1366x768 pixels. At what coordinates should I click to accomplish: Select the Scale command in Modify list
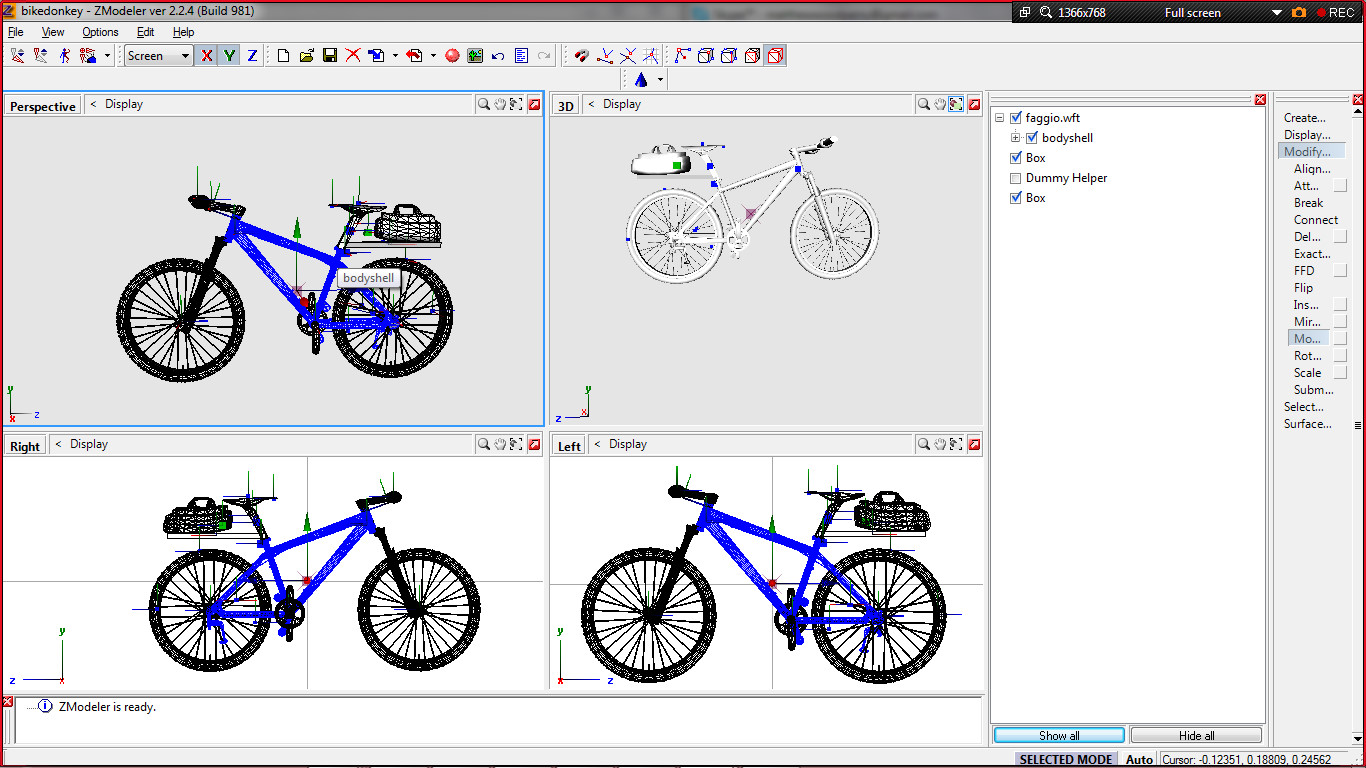[1307, 373]
